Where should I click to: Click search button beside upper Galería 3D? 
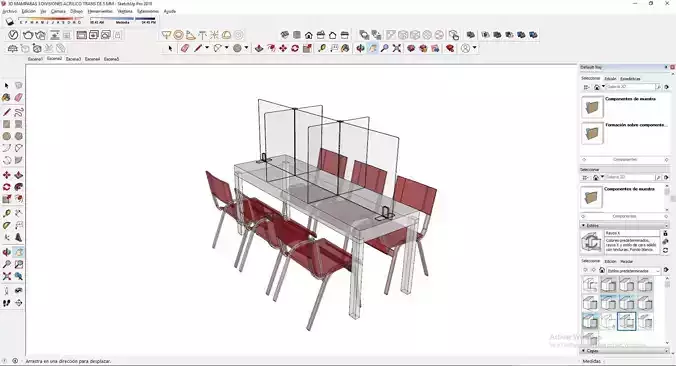pyautogui.click(x=658, y=87)
